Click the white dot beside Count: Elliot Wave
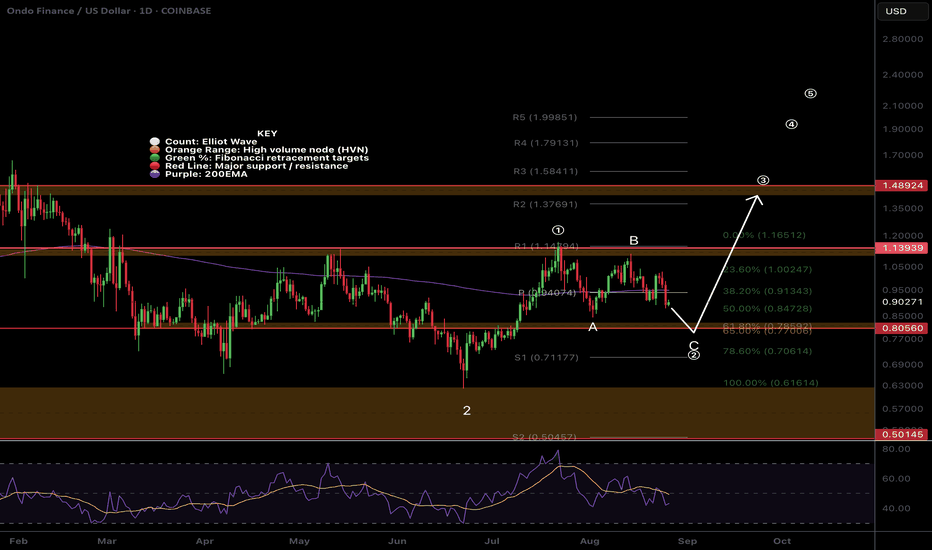The height and width of the screenshot is (550, 932). coord(153,141)
